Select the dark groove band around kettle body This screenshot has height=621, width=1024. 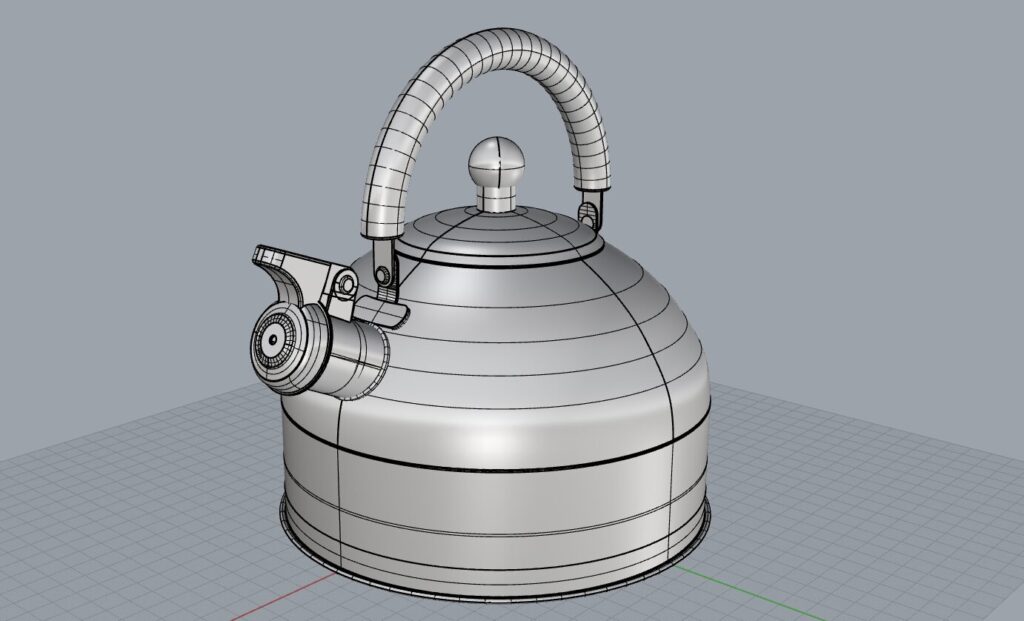coord(500,464)
